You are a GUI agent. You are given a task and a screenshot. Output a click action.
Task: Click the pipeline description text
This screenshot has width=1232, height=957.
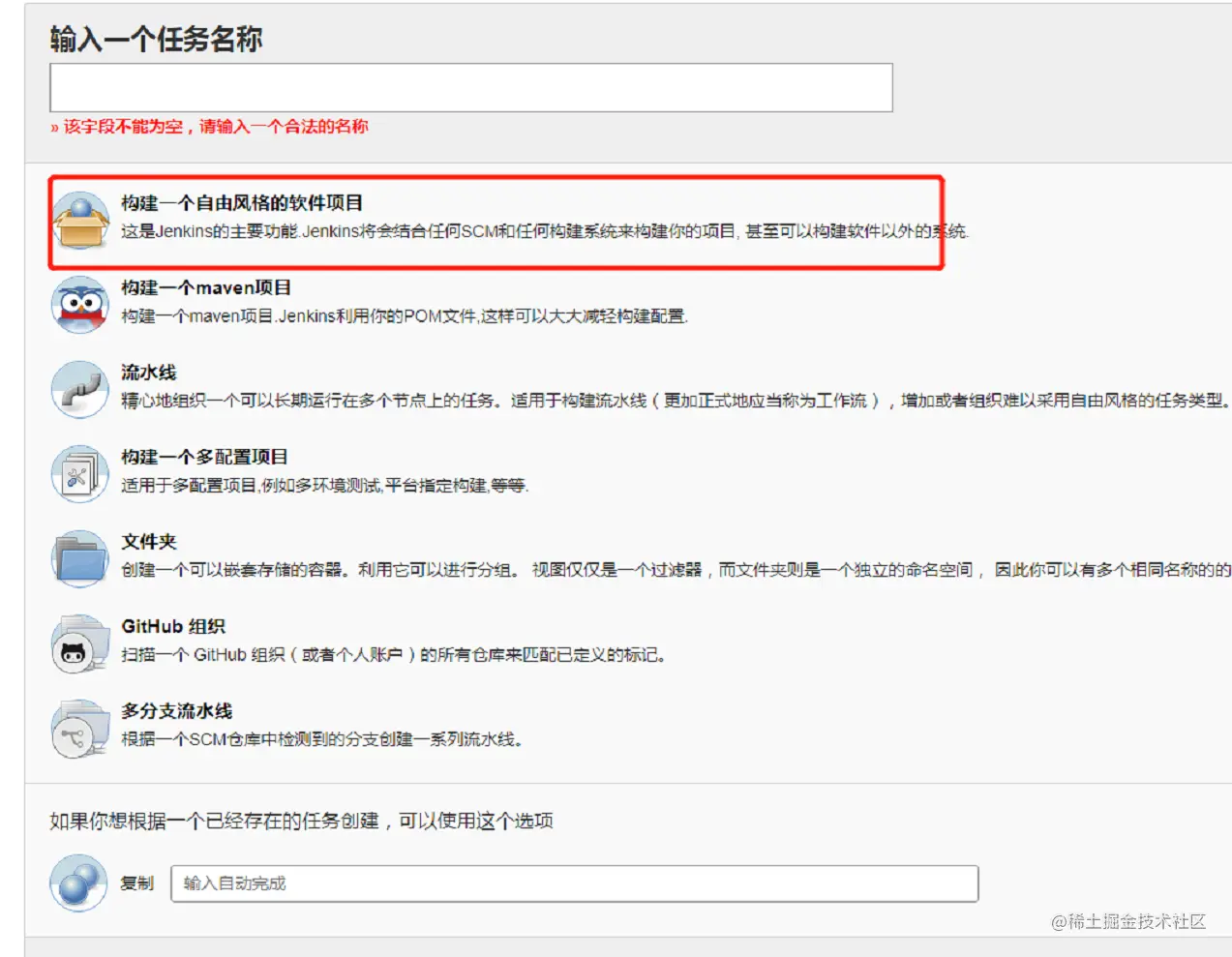point(676,401)
